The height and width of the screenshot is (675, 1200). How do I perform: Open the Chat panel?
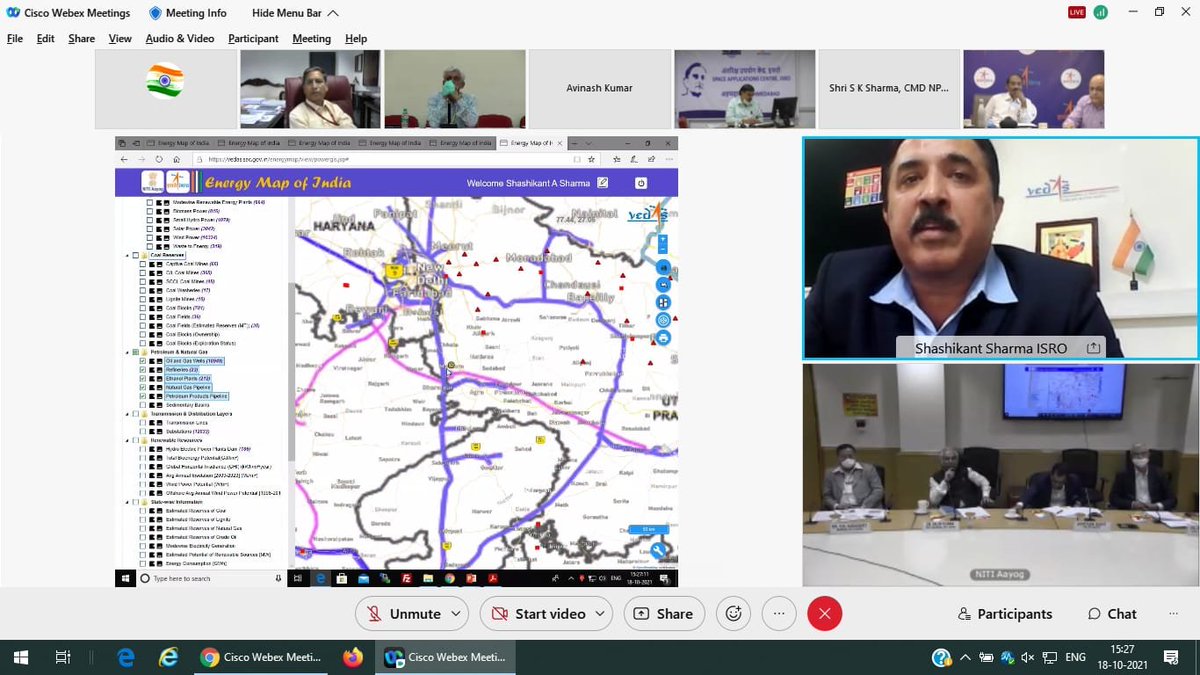(x=1112, y=613)
